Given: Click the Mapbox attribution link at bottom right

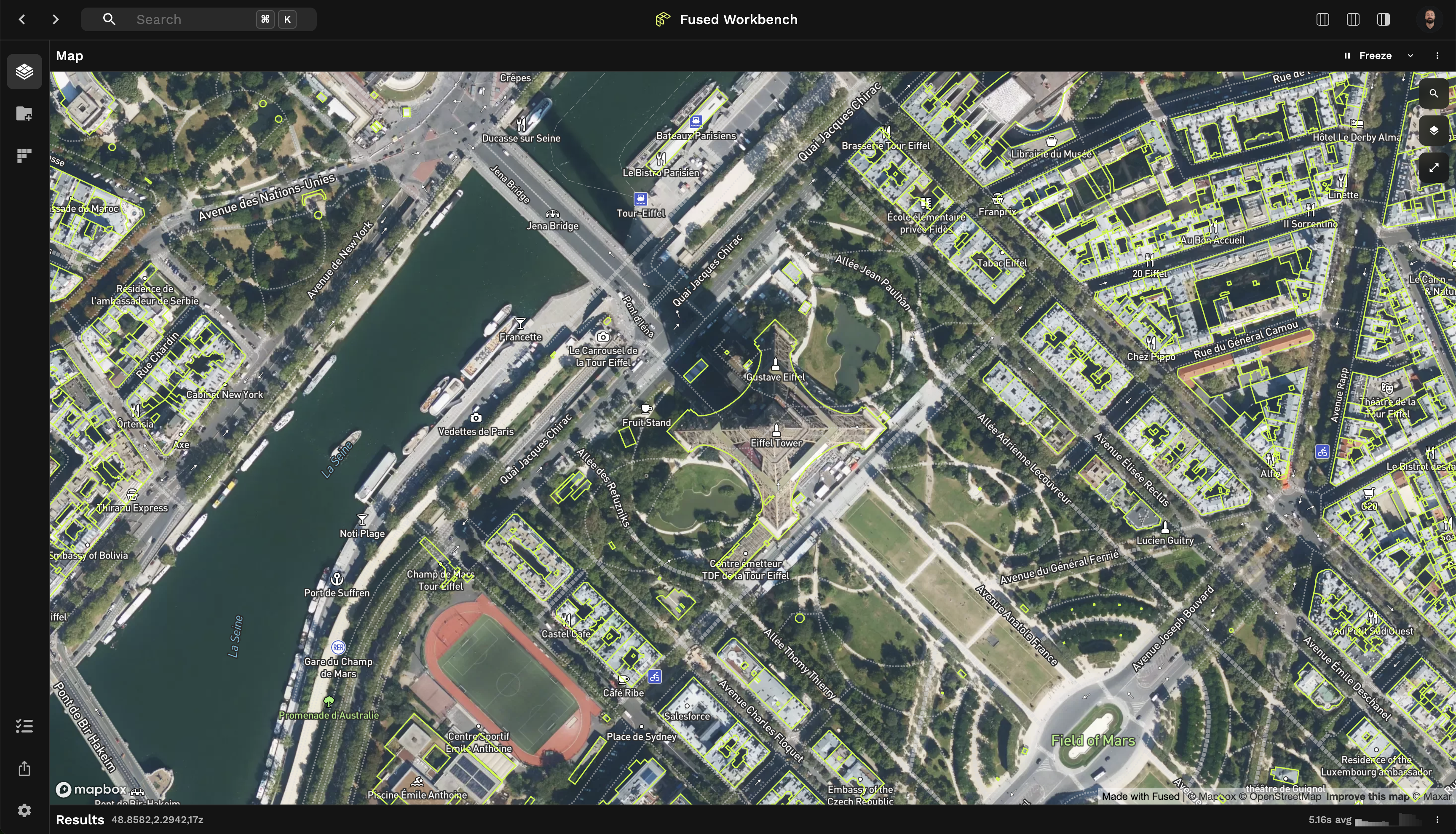Looking at the screenshot, I should pyautogui.click(x=1211, y=796).
